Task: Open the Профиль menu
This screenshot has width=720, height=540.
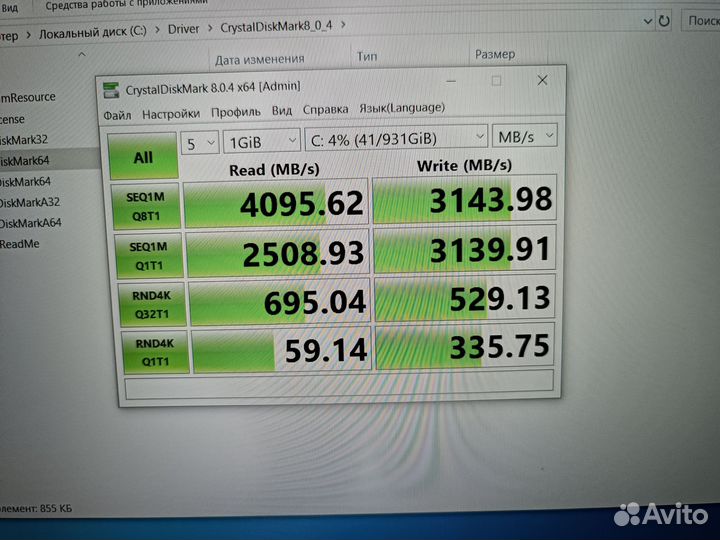Action: click(x=236, y=112)
